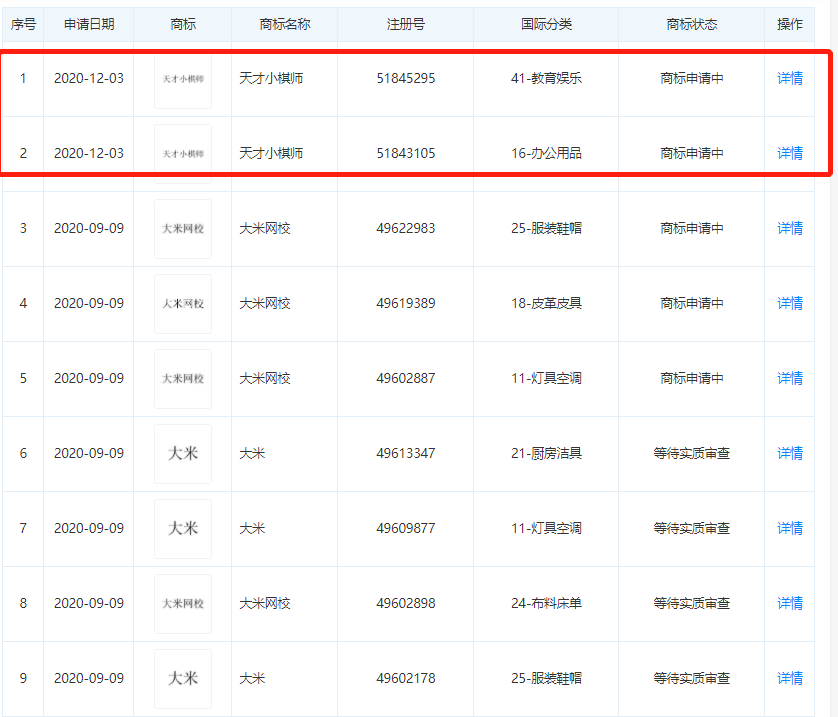Open 详情 for registration 49602887

point(789,378)
